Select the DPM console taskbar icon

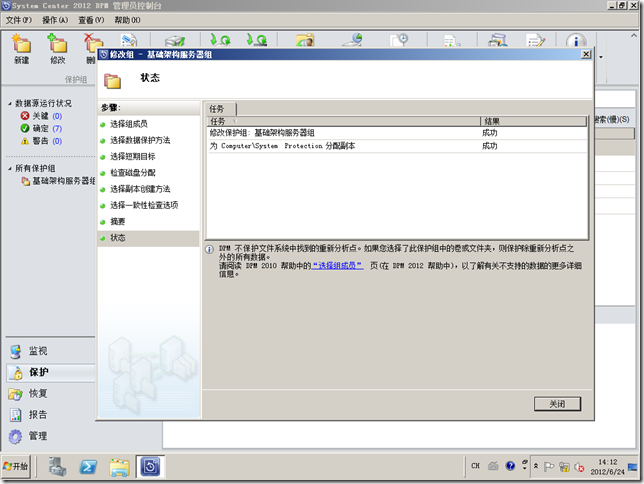click(x=150, y=467)
